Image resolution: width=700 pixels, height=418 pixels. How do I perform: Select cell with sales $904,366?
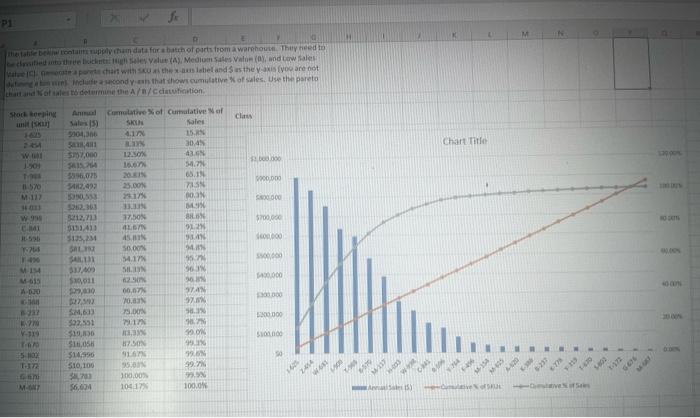click(83, 134)
